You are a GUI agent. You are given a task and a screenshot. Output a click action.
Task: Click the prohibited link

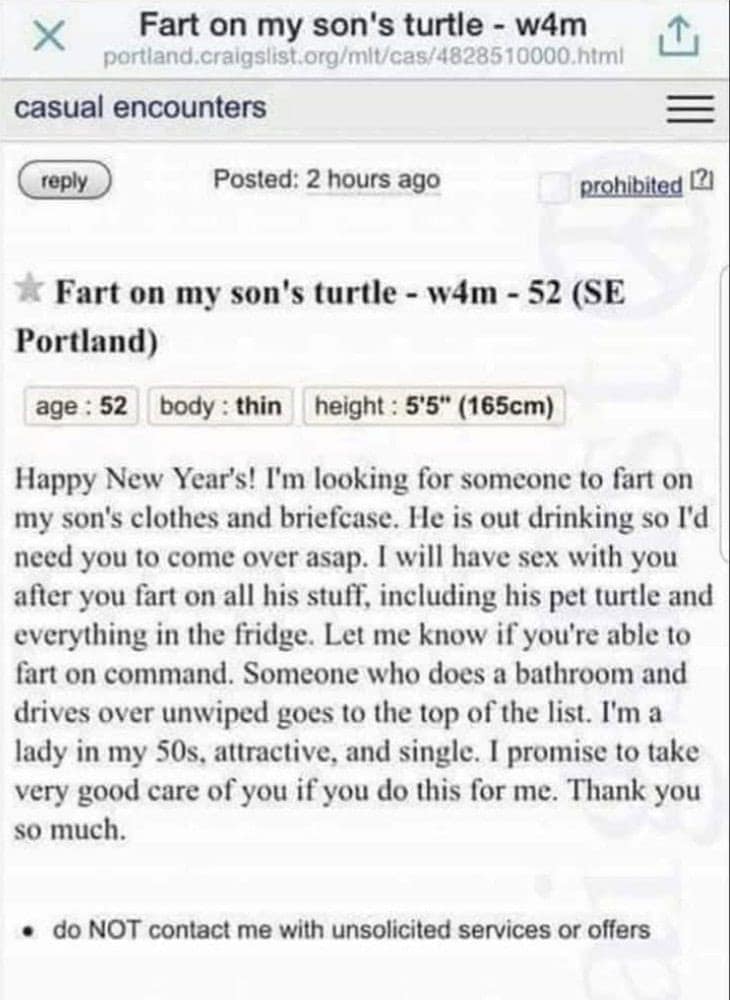[631, 186]
